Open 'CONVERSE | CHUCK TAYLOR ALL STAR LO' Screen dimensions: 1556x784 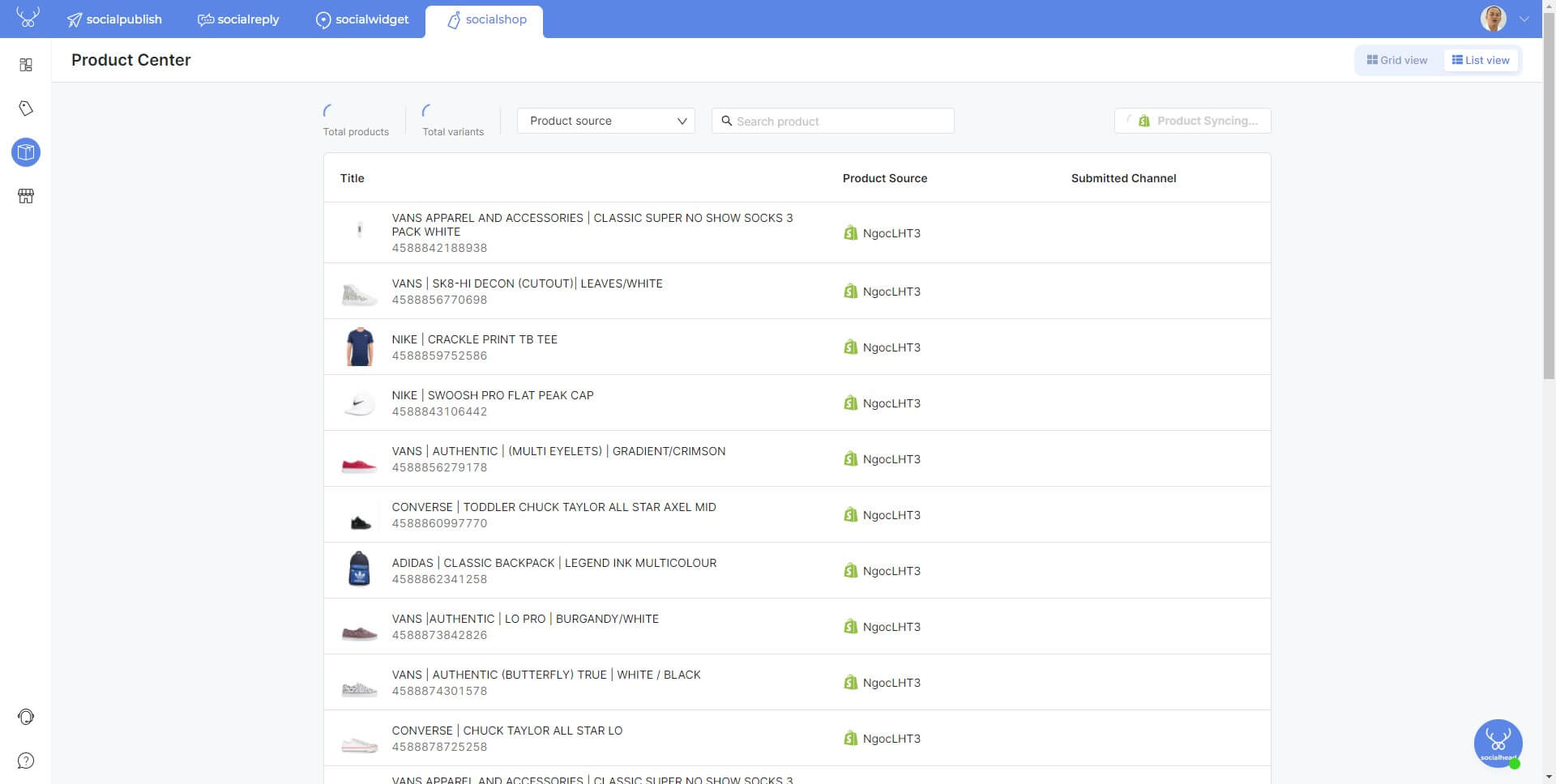click(x=507, y=731)
